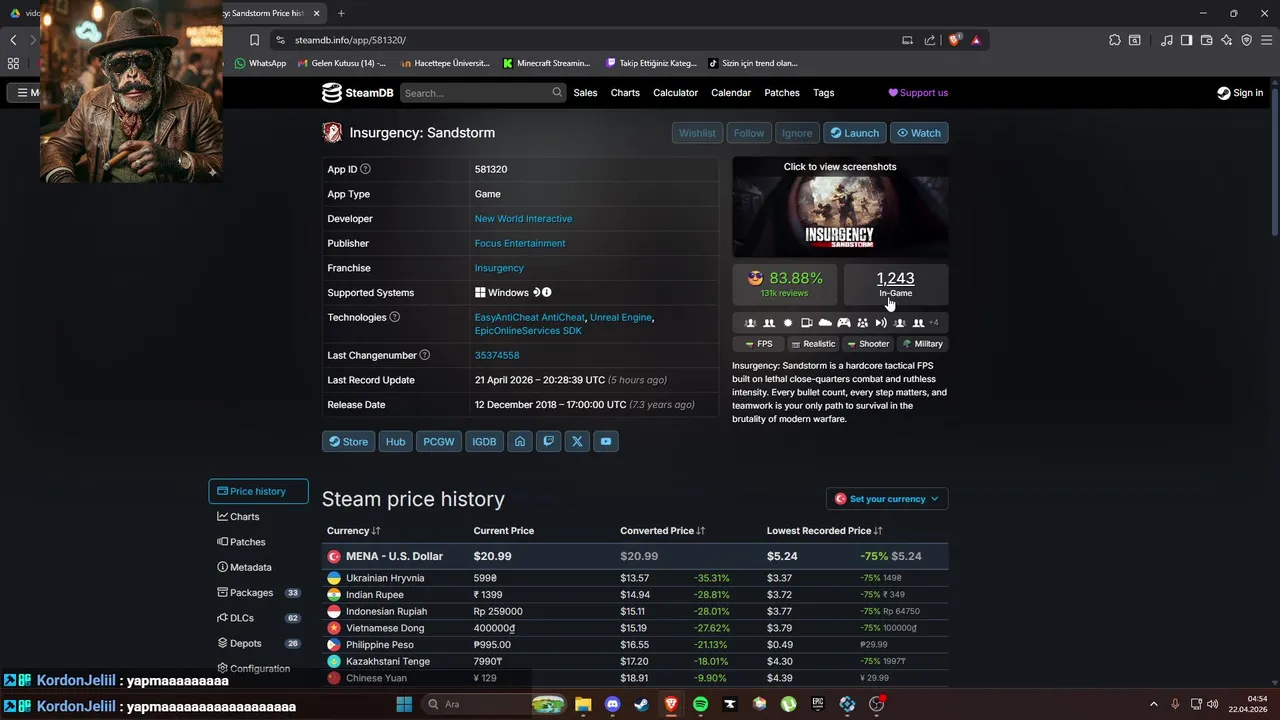
Task: Open the Tags page in header
Action: [824, 93]
